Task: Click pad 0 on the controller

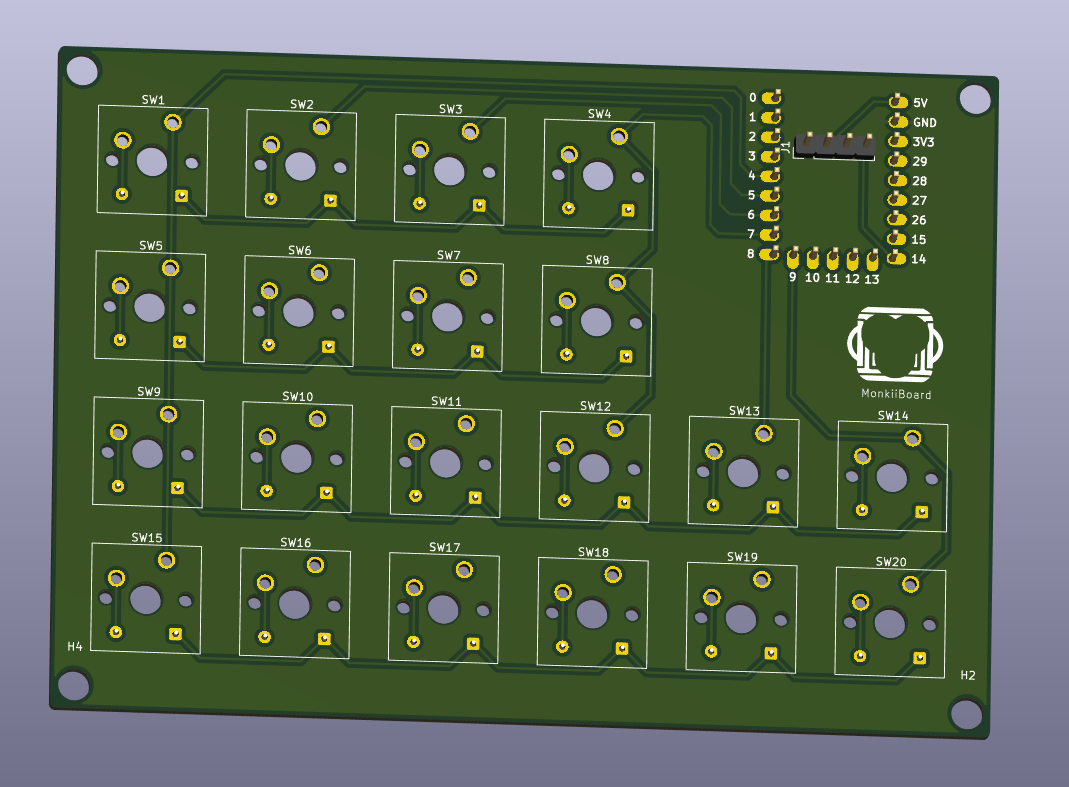Action: tap(772, 98)
